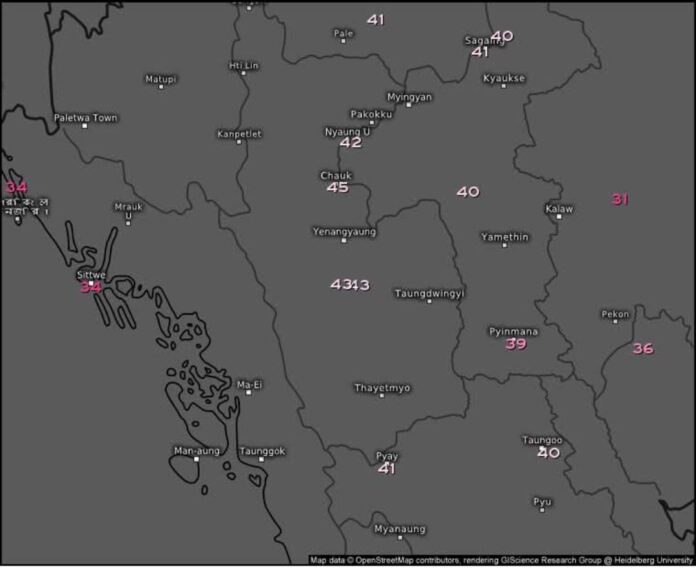Click the Thayetmyo city label
The image size is (696, 568).
pyautogui.click(x=382, y=388)
